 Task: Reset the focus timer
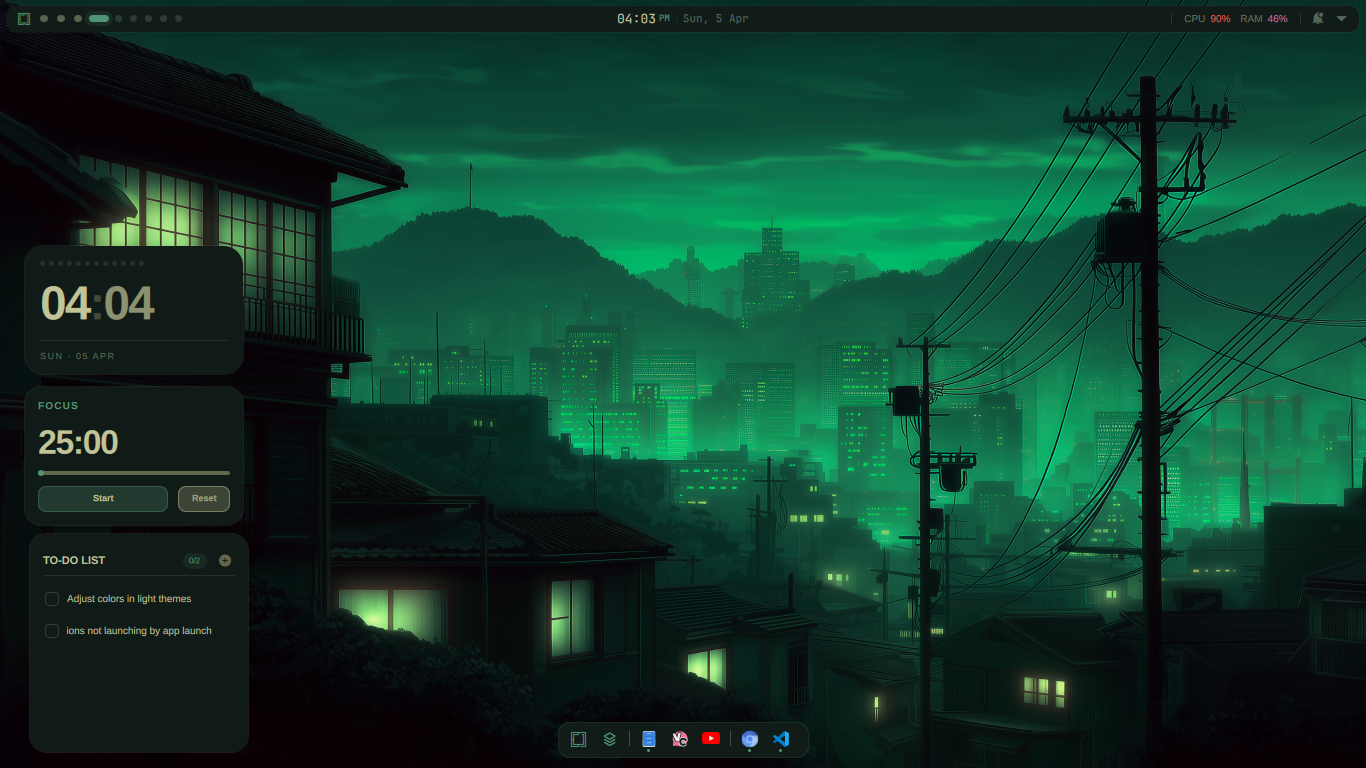click(204, 498)
